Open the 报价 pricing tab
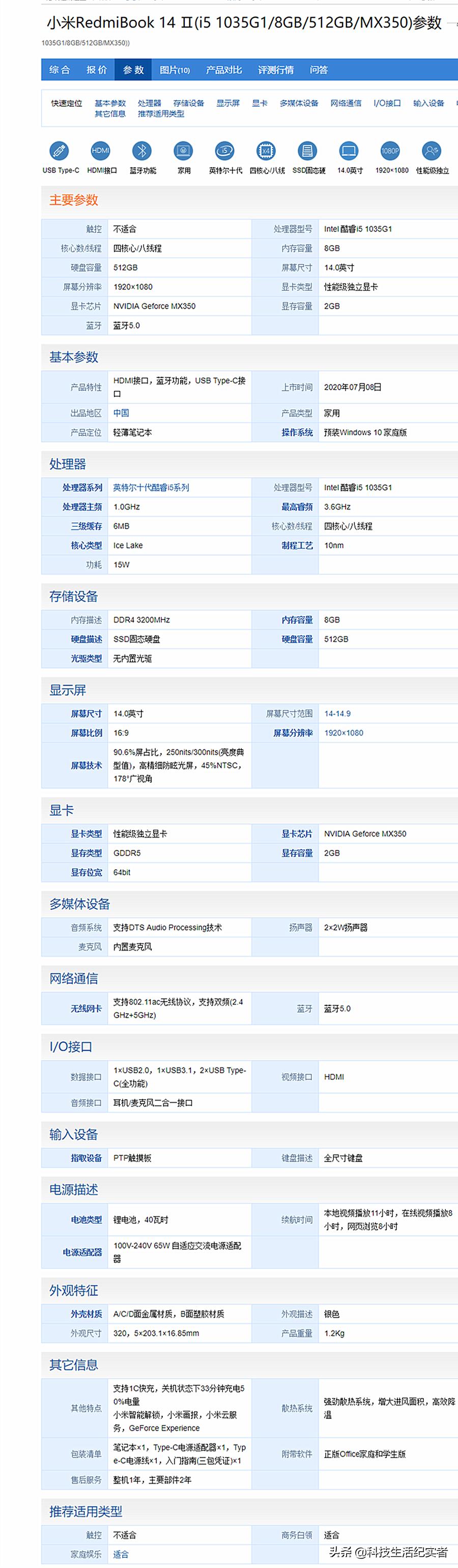The image size is (458, 1568). click(96, 70)
